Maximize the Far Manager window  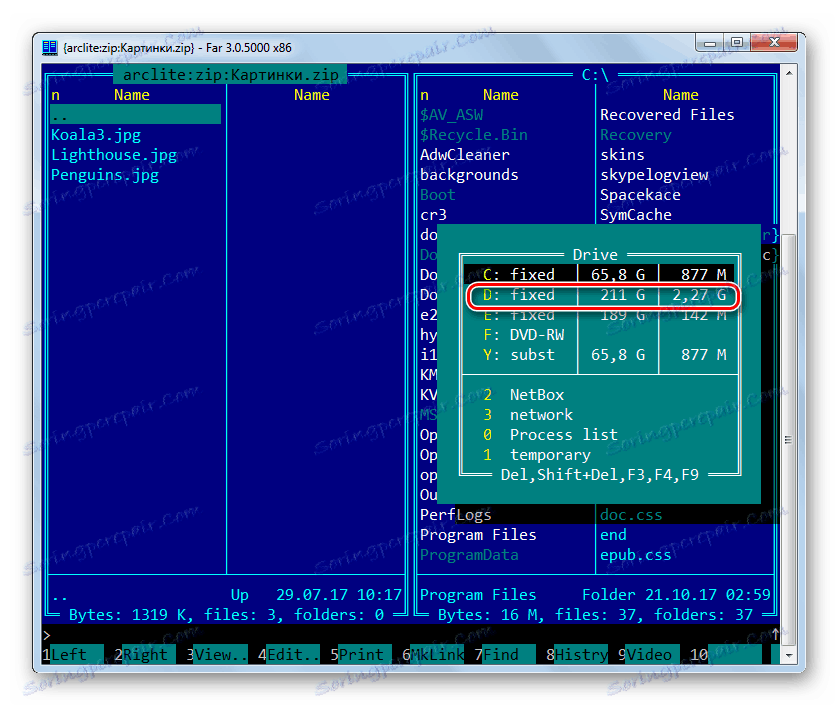tap(737, 42)
